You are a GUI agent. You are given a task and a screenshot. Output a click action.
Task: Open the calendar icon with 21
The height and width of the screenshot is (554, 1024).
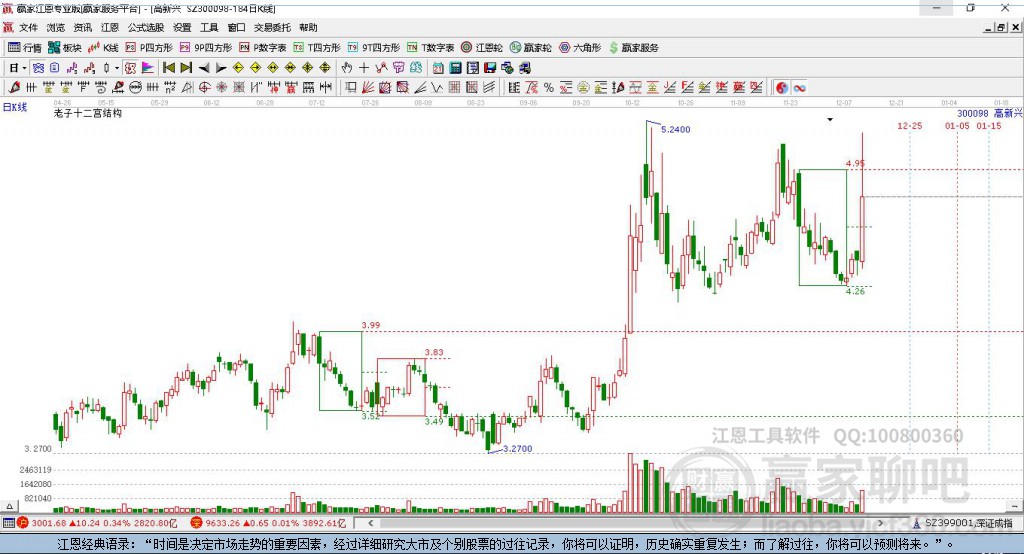[438, 68]
